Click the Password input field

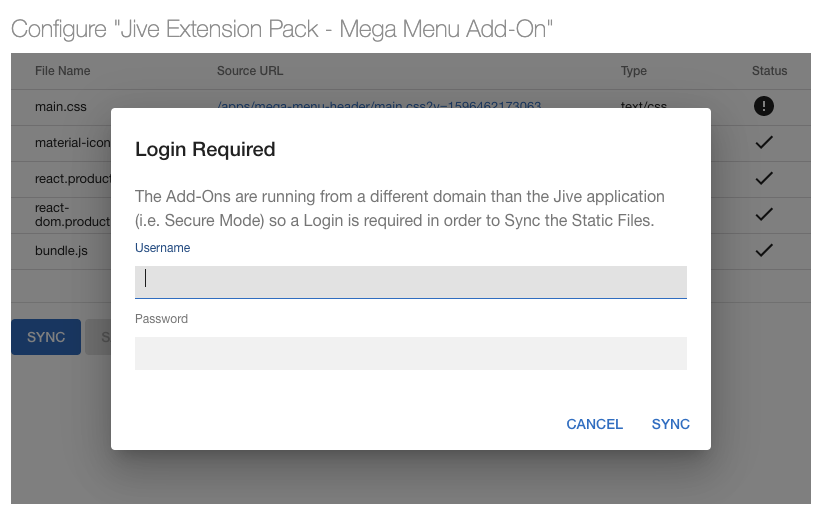[x=410, y=353]
